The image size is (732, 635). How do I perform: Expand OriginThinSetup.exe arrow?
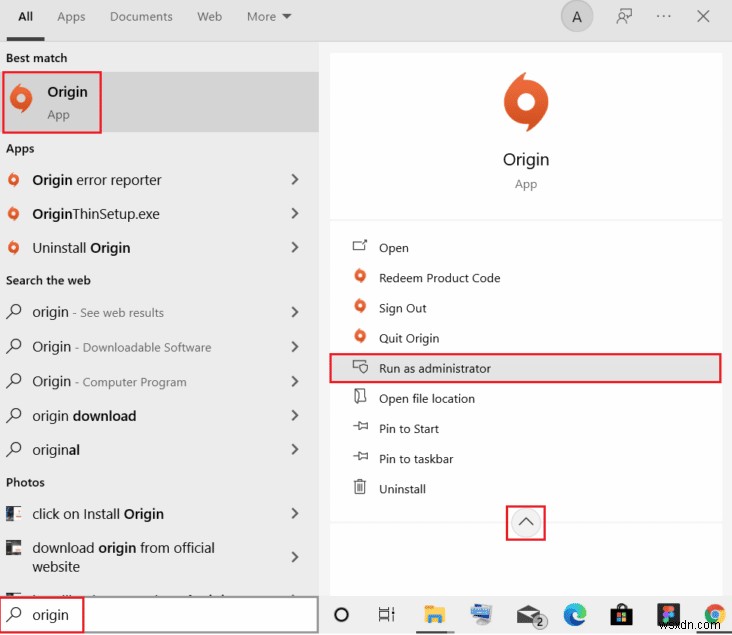[295, 214]
